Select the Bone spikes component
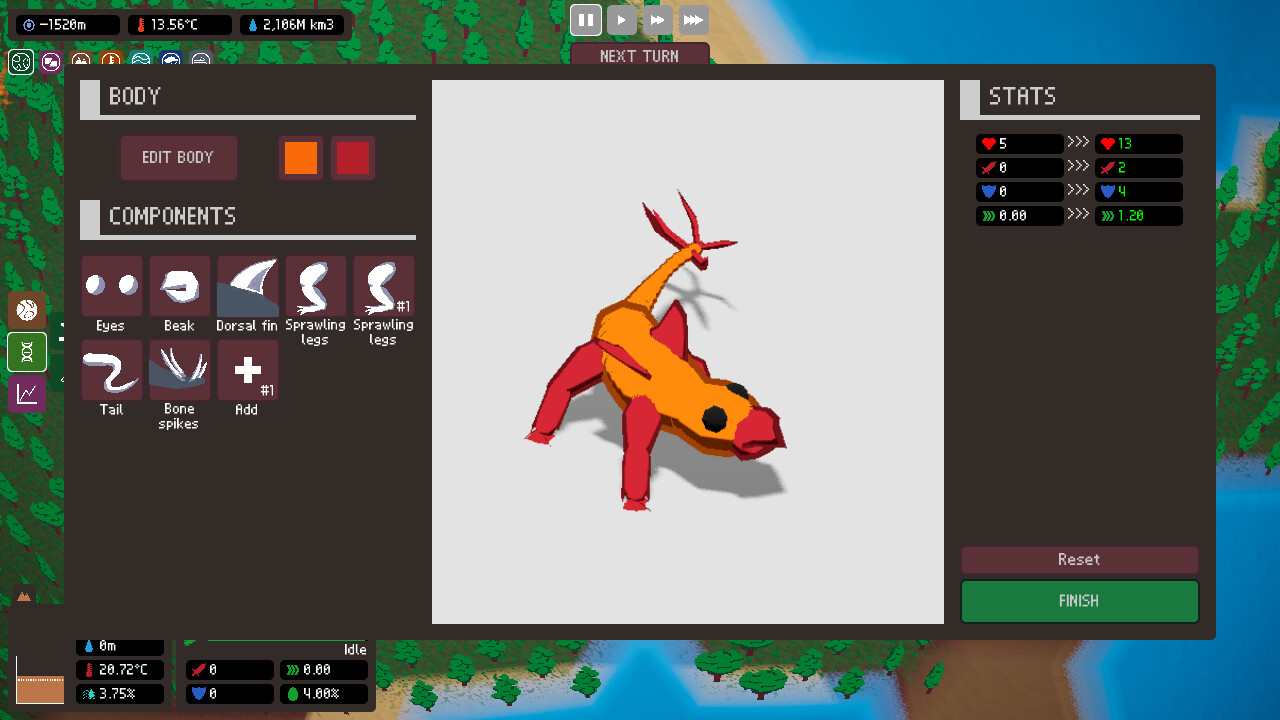This screenshot has width=1280, height=720. coord(180,370)
